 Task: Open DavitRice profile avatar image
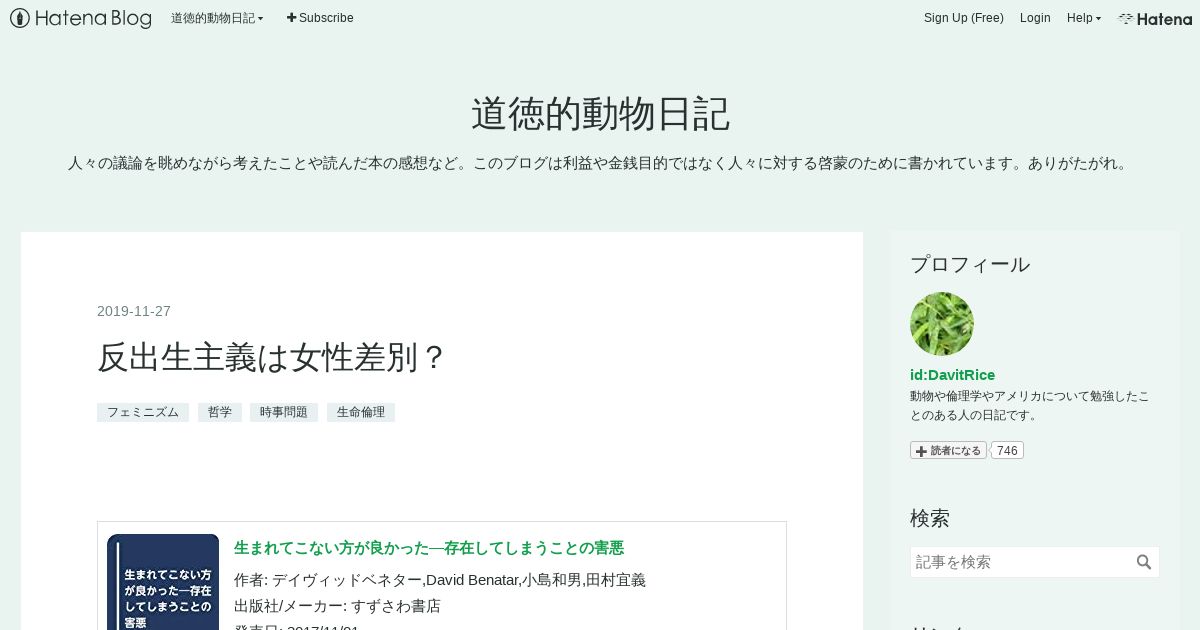coord(942,324)
